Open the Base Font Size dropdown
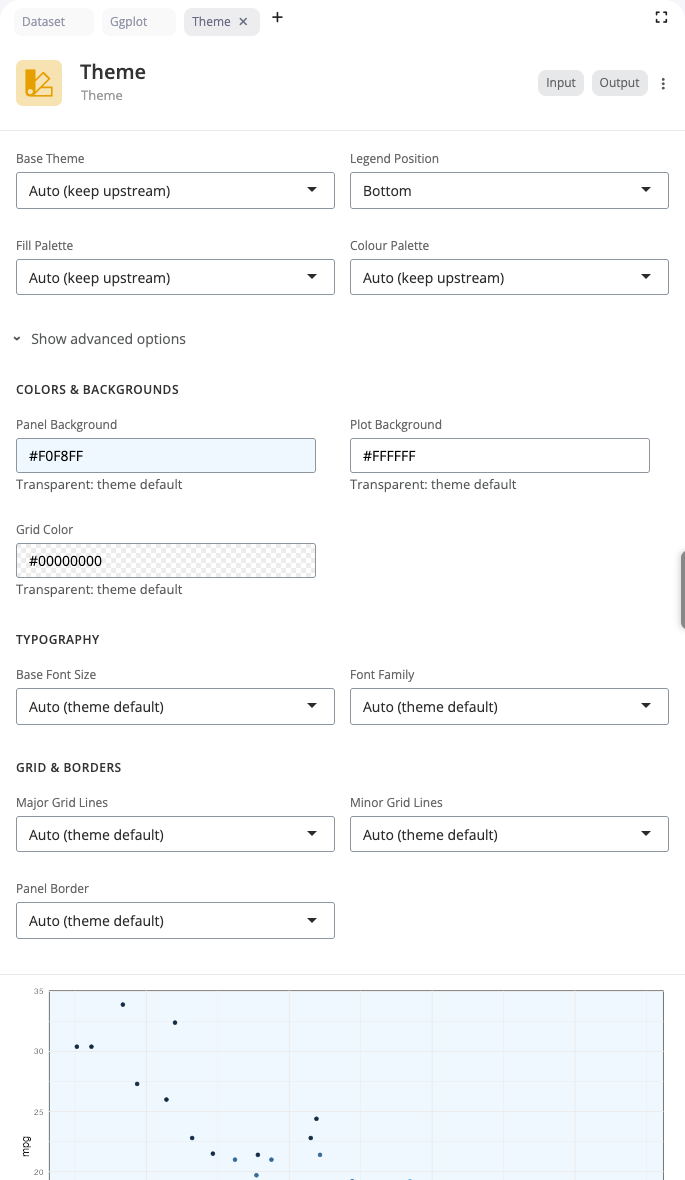 pos(175,707)
